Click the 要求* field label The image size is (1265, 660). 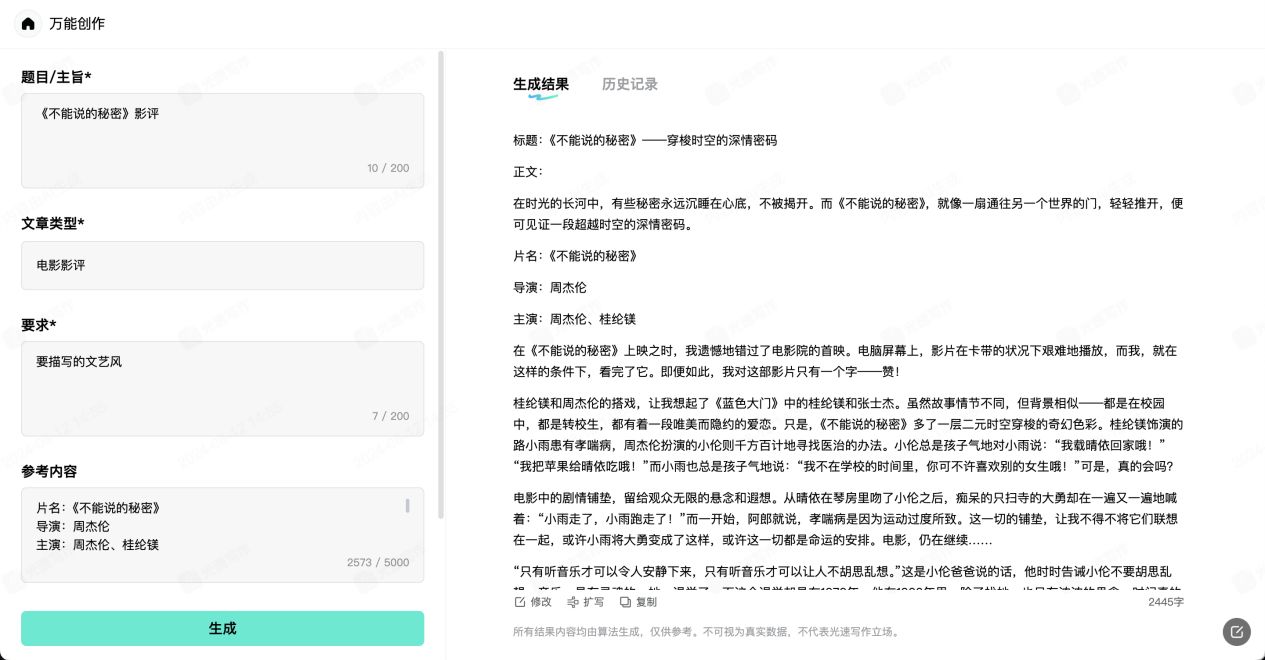(x=39, y=325)
